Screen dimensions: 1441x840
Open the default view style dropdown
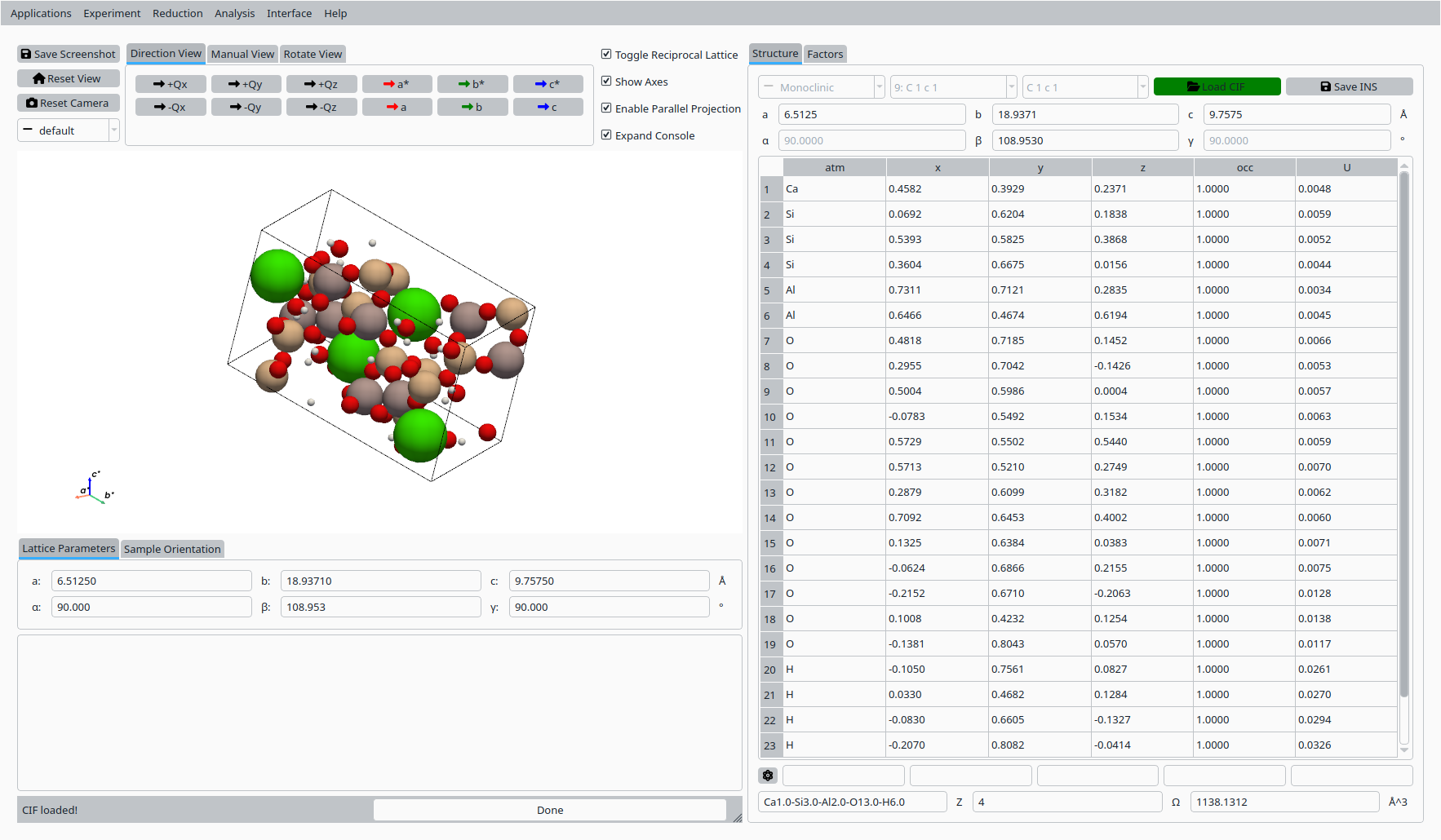coord(69,130)
